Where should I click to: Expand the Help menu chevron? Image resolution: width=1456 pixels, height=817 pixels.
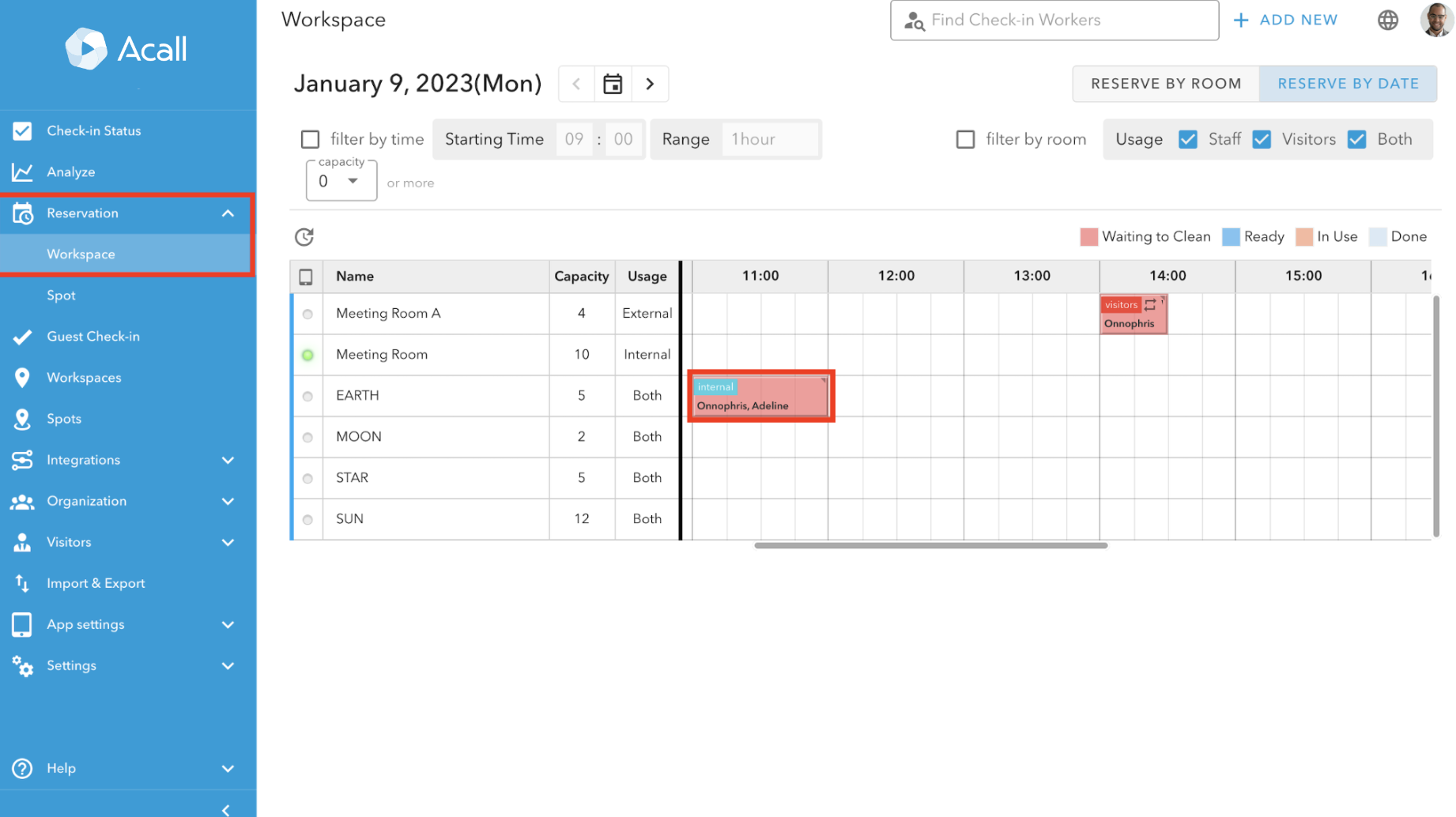[228, 768]
